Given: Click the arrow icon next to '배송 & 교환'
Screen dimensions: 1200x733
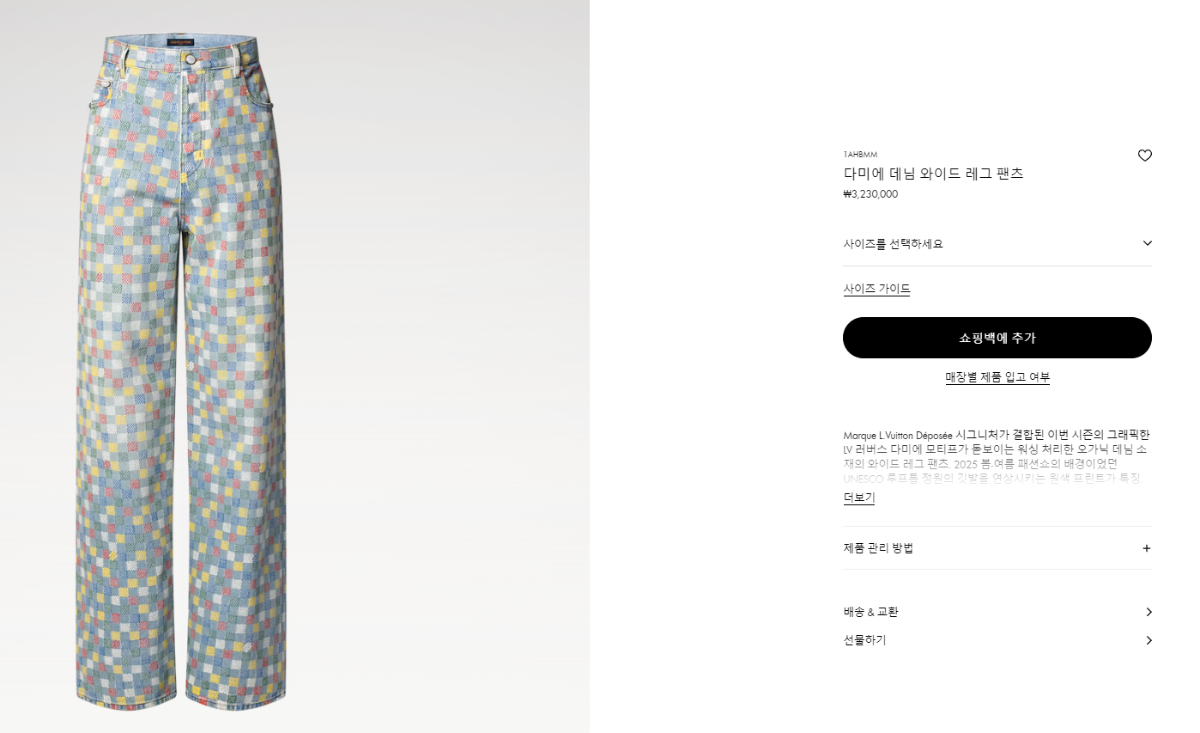Looking at the screenshot, I should point(1148,612).
